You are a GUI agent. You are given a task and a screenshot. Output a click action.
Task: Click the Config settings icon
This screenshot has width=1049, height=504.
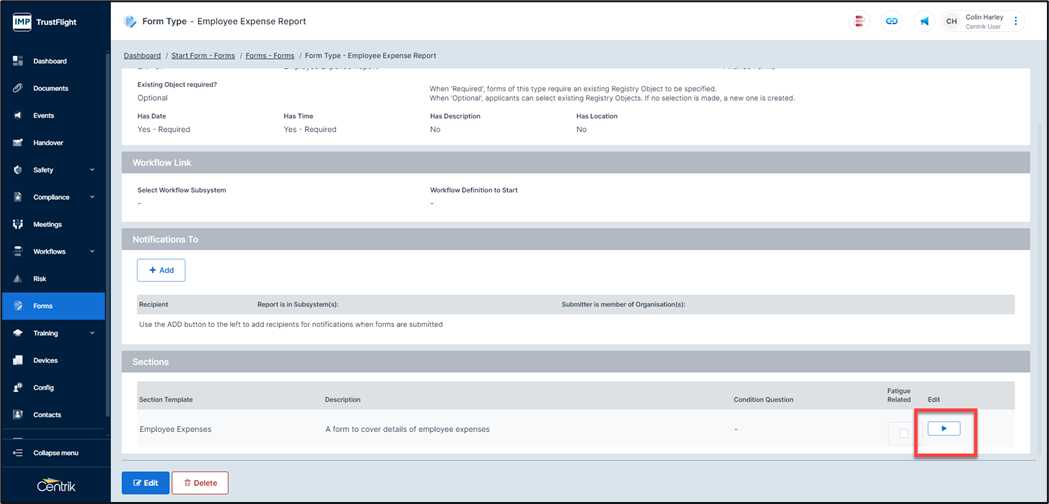click(x=18, y=388)
